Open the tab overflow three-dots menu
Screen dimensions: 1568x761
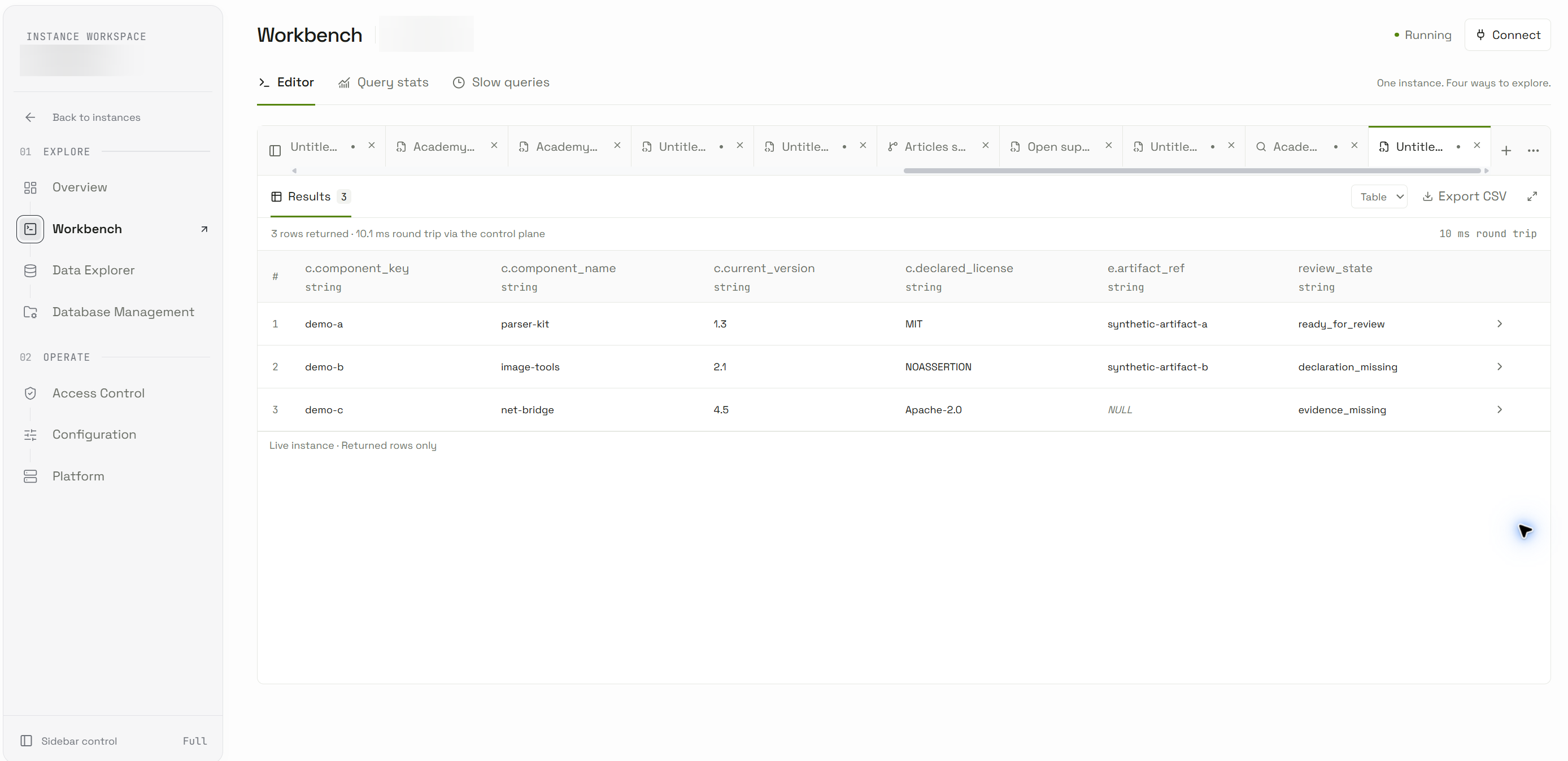[x=1534, y=150]
